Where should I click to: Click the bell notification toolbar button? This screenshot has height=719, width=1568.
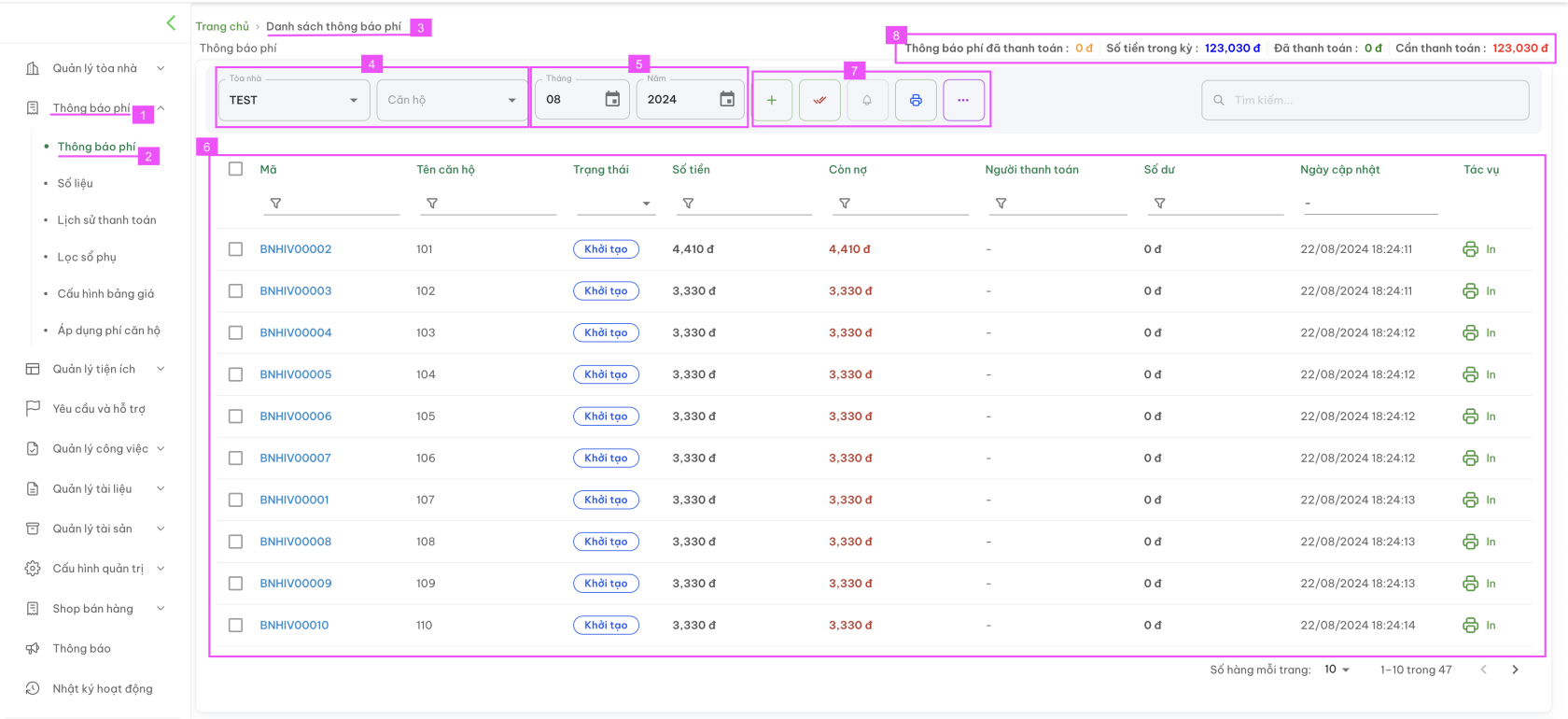(867, 100)
